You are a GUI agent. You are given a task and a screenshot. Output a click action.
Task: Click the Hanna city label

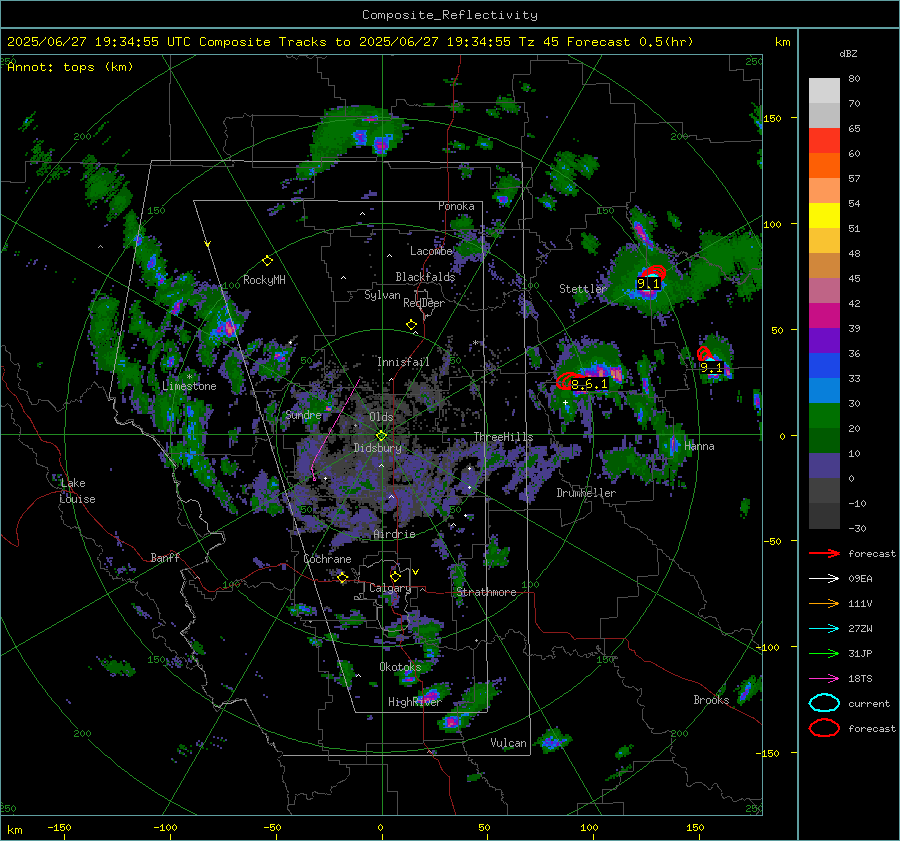[x=699, y=446]
